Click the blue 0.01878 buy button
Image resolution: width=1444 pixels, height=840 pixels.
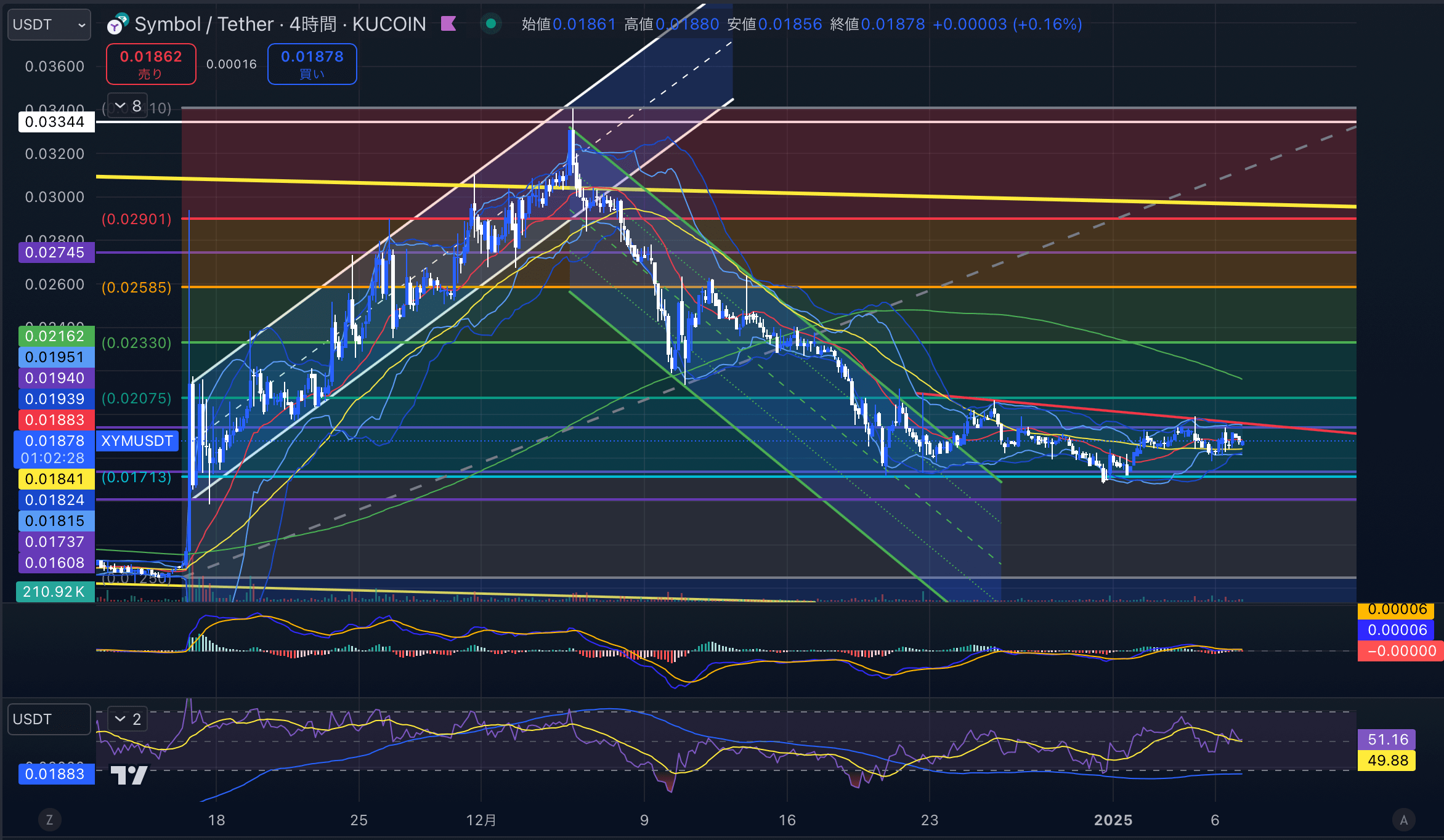312,64
